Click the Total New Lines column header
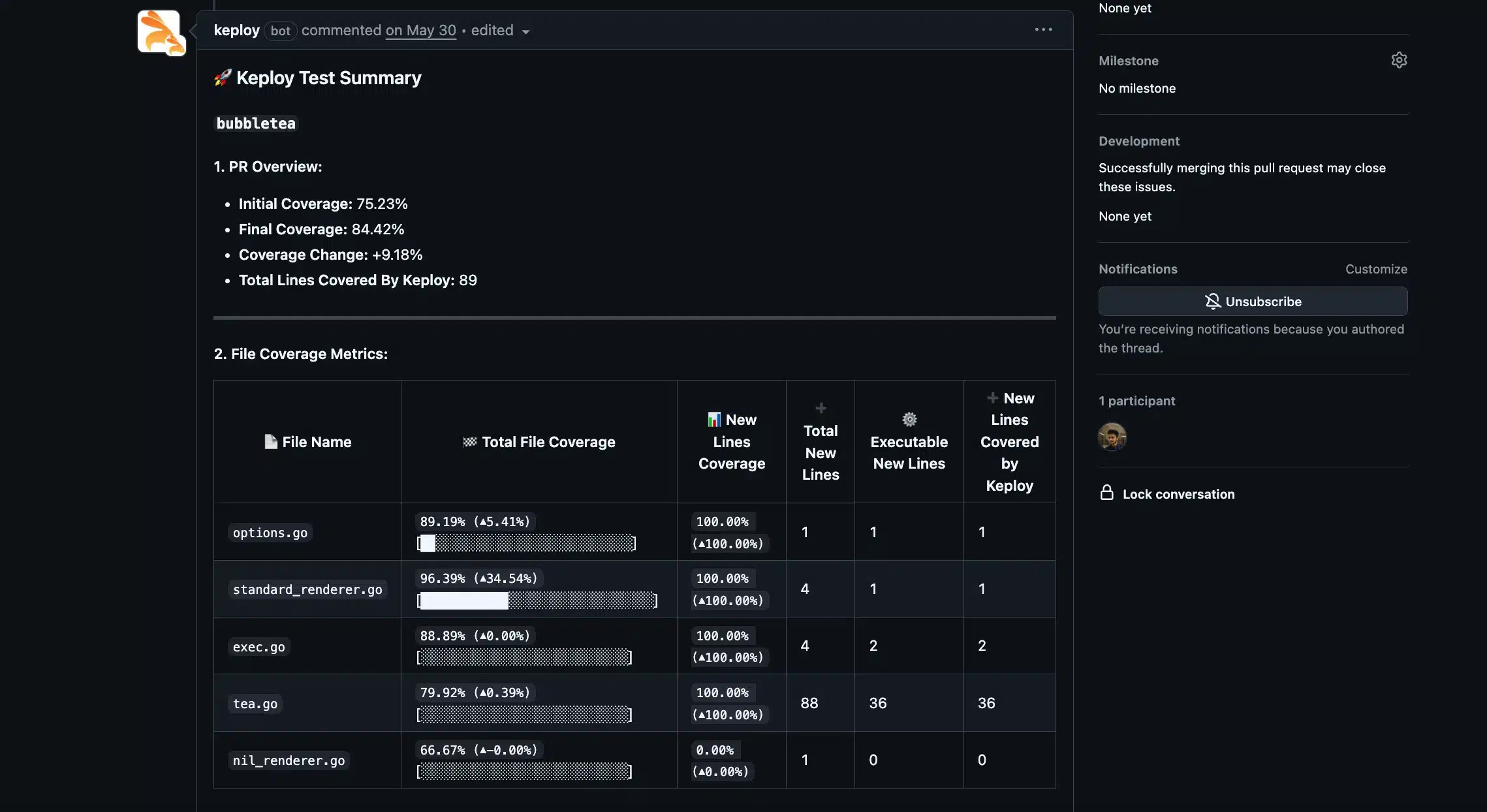Image resolution: width=1487 pixels, height=812 pixels. (821, 442)
